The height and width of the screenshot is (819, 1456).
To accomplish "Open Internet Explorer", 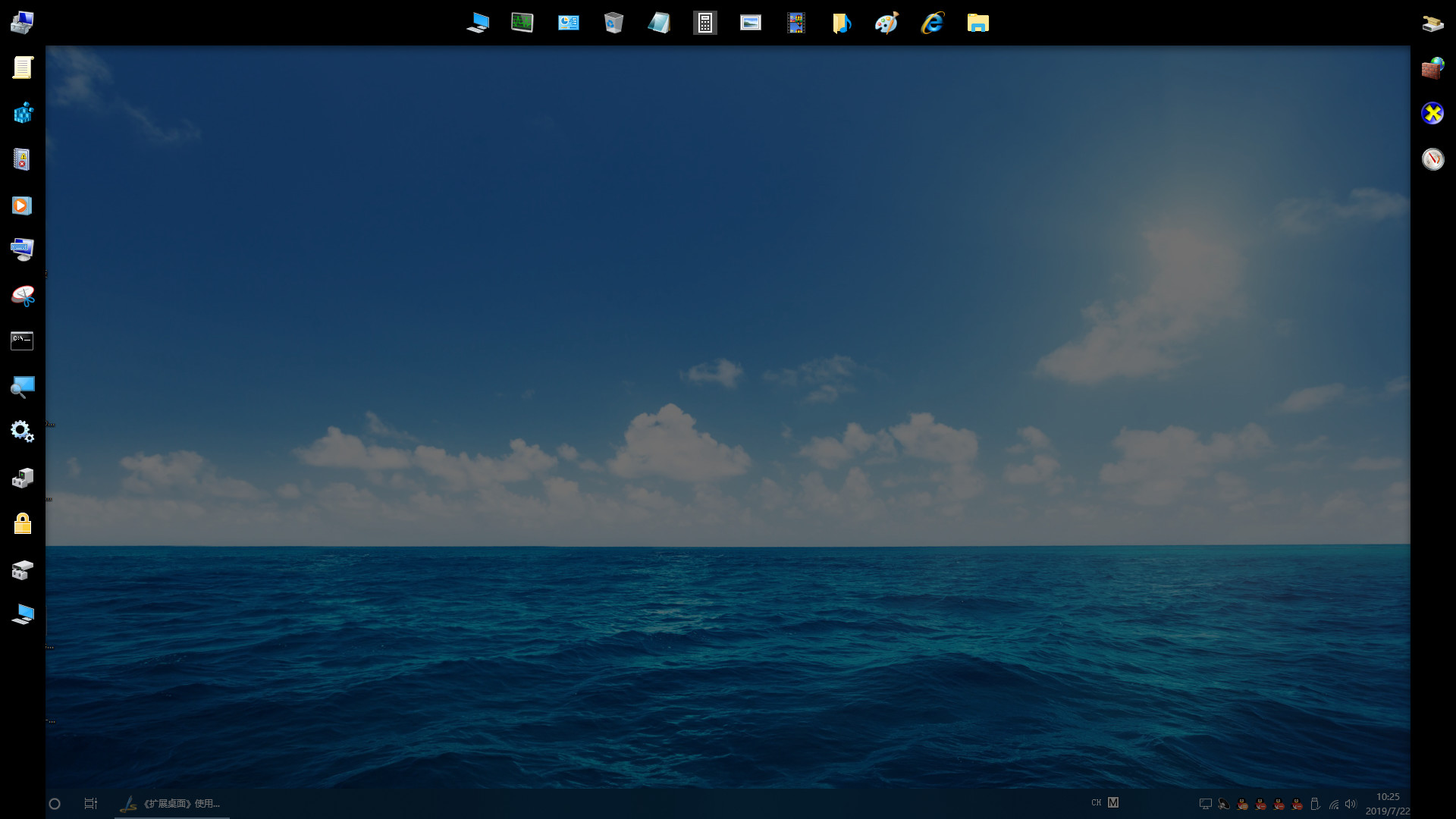I will tap(932, 23).
